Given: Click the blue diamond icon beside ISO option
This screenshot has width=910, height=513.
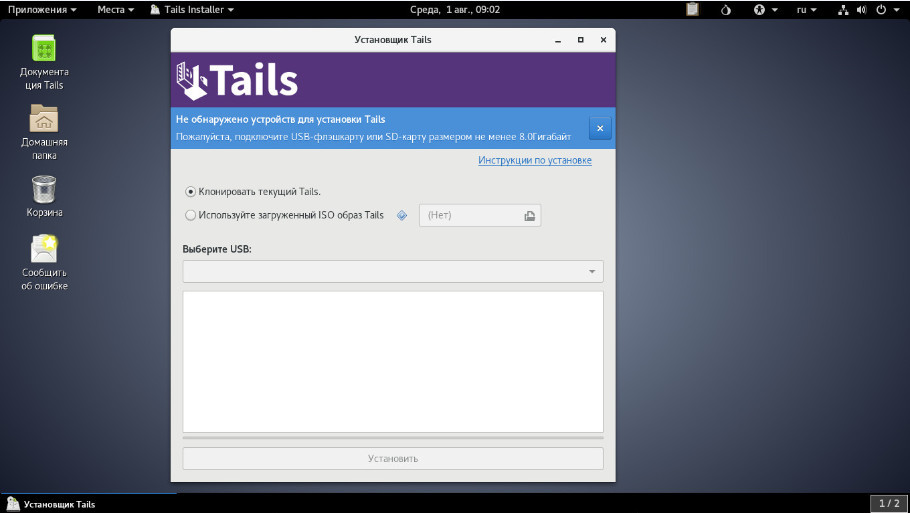Looking at the screenshot, I should pos(402,215).
